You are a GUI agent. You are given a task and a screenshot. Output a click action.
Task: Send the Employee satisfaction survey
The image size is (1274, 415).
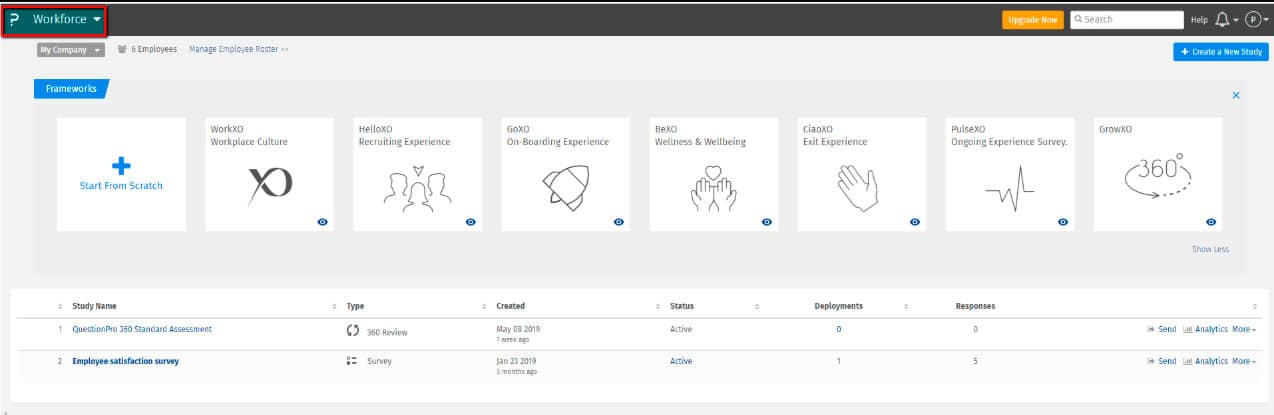[x=1161, y=361]
